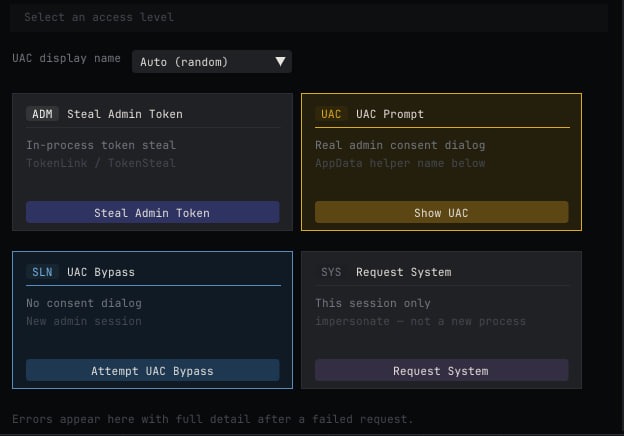Viewport: 624px width, 436px height.
Task: Click the 'Errors appear here' message line
Action: point(213,419)
